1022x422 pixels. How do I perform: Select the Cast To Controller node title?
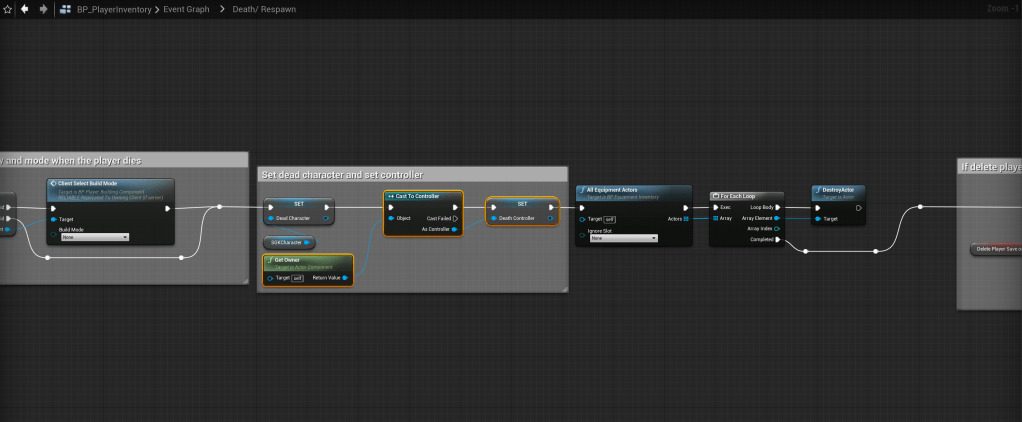point(418,196)
